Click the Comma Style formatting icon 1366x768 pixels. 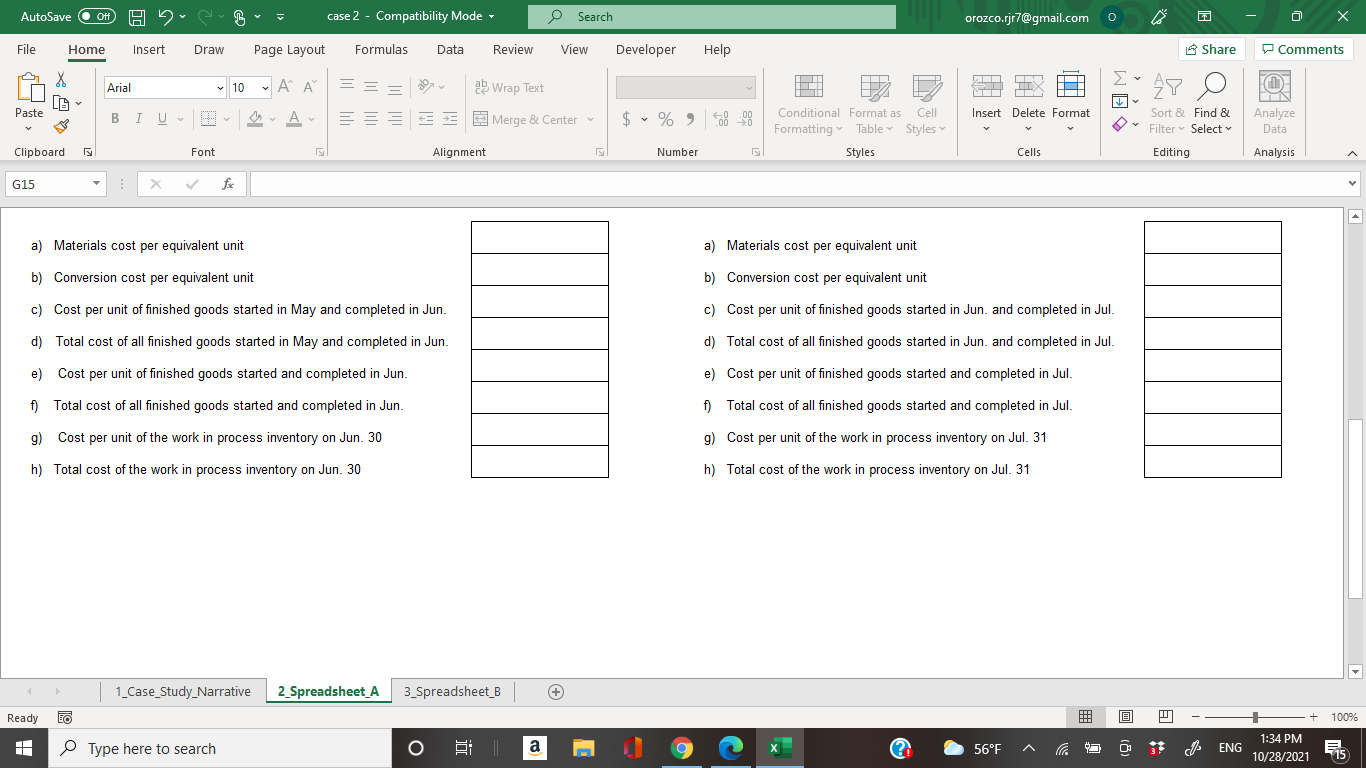[690, 119]
